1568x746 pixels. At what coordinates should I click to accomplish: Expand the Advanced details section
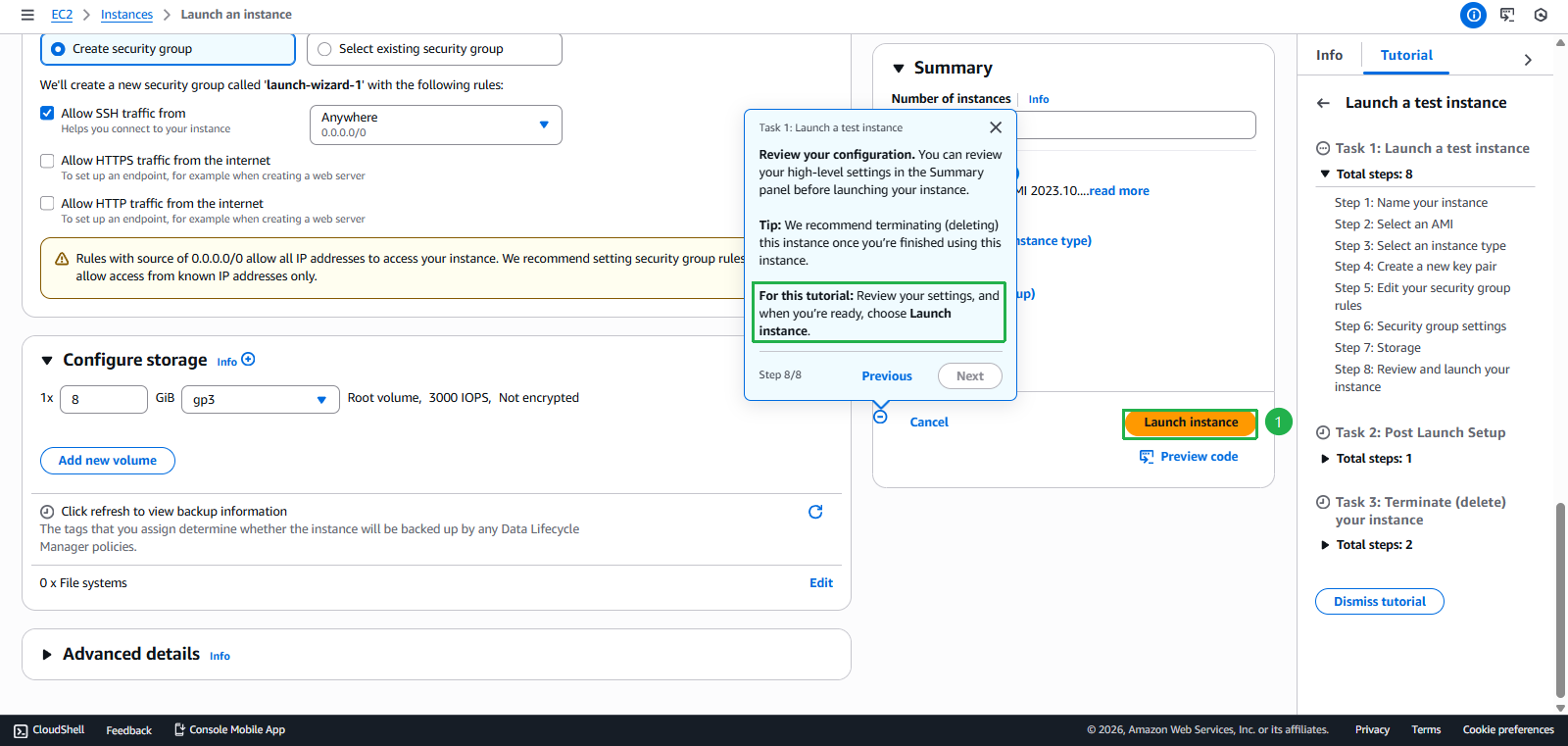[x=46, y=655]
